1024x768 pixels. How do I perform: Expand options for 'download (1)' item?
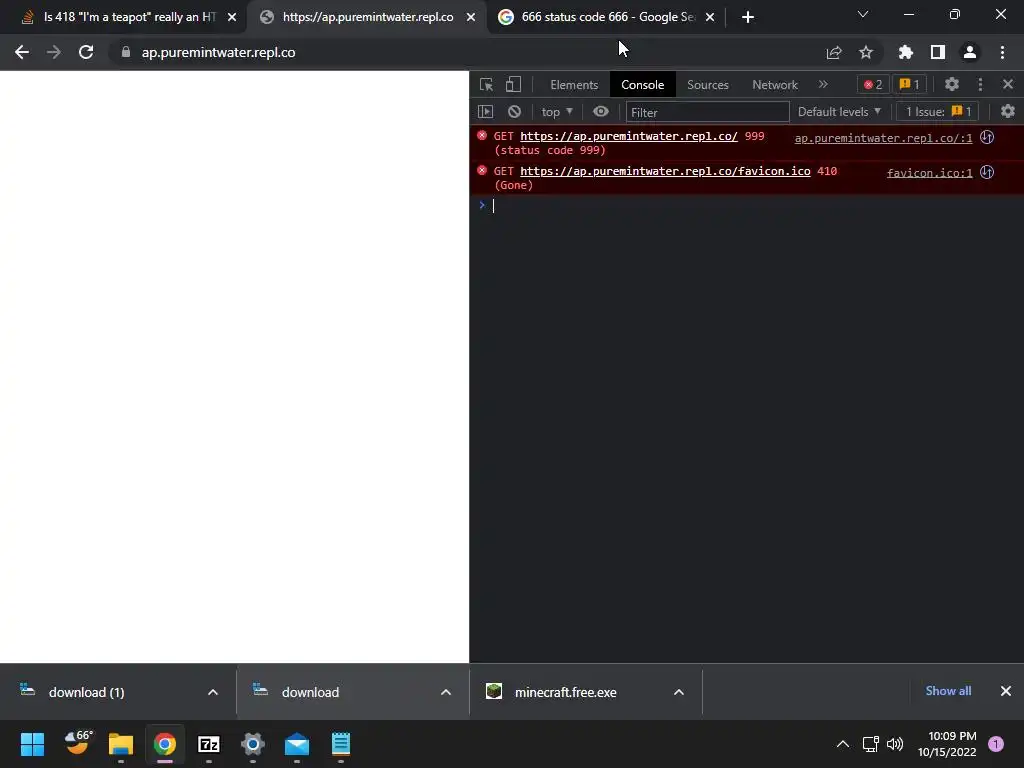pos(213,692)
